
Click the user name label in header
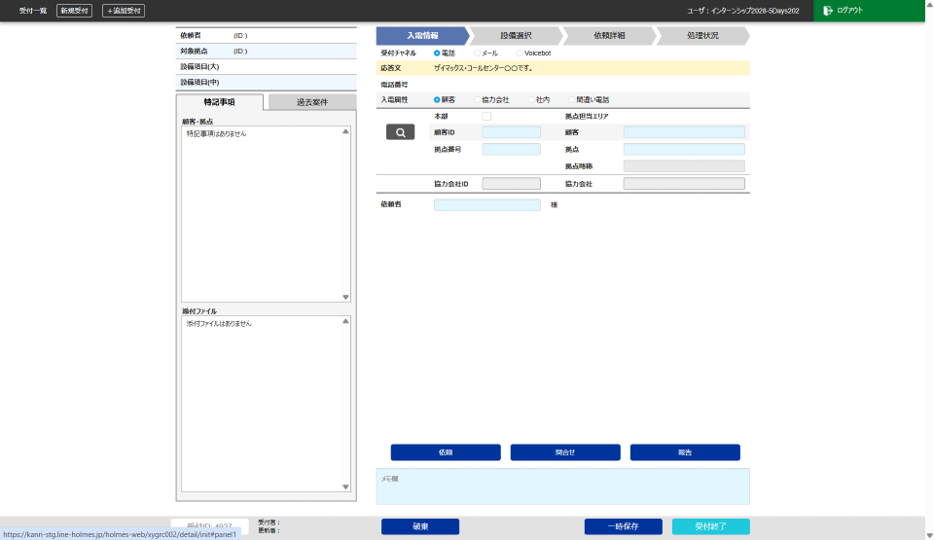click(743, 11)
